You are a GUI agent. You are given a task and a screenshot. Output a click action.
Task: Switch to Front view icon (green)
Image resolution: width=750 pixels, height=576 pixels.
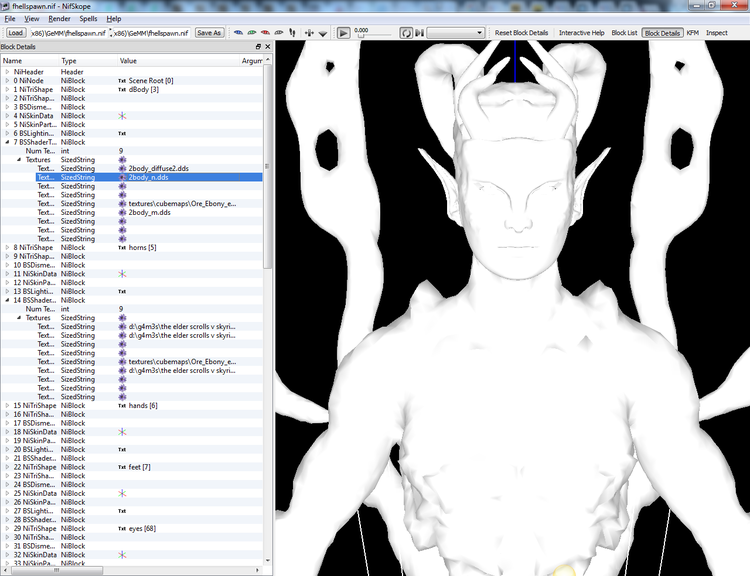point(252,33)
